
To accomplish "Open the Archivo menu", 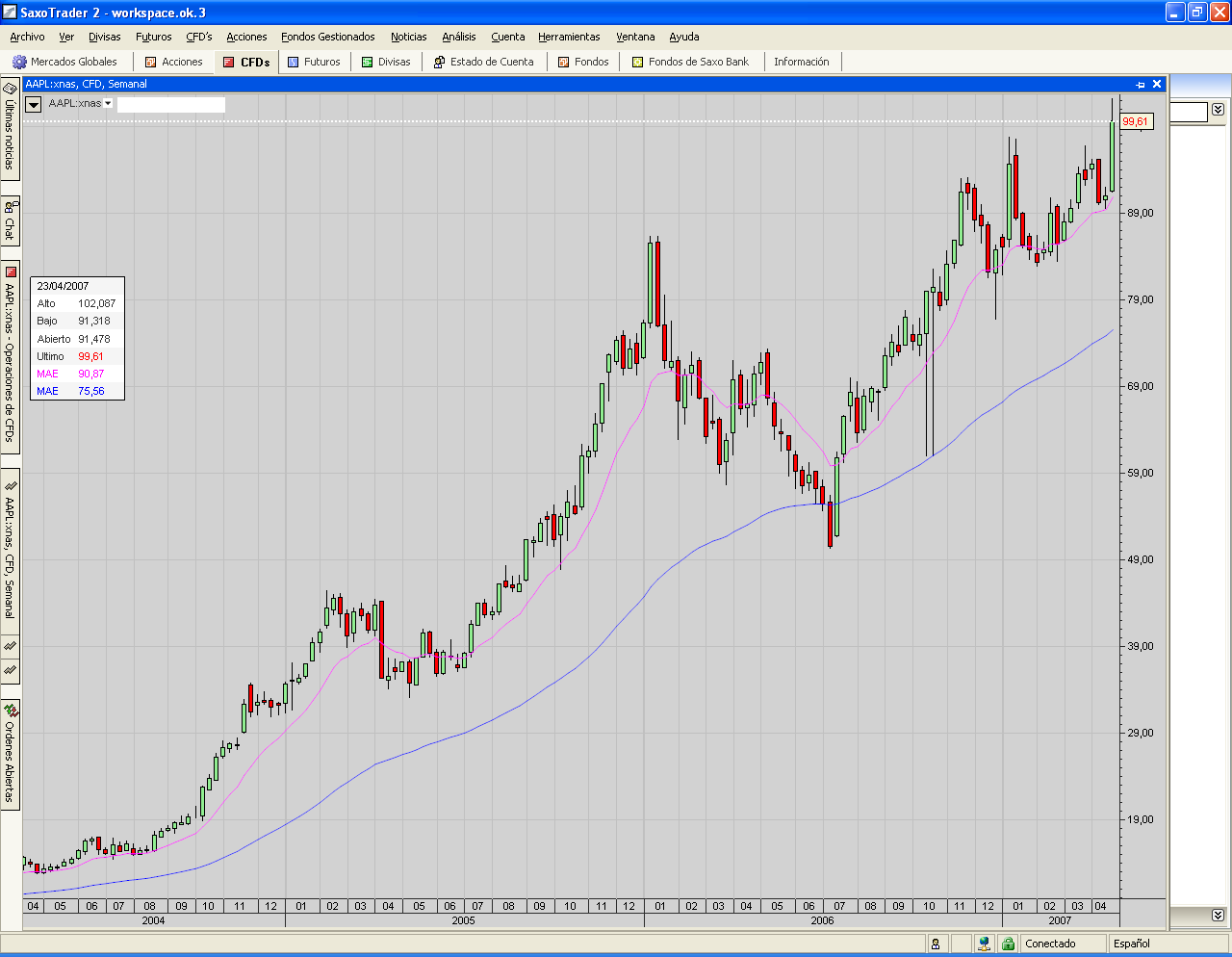I will tap(27, 37).
